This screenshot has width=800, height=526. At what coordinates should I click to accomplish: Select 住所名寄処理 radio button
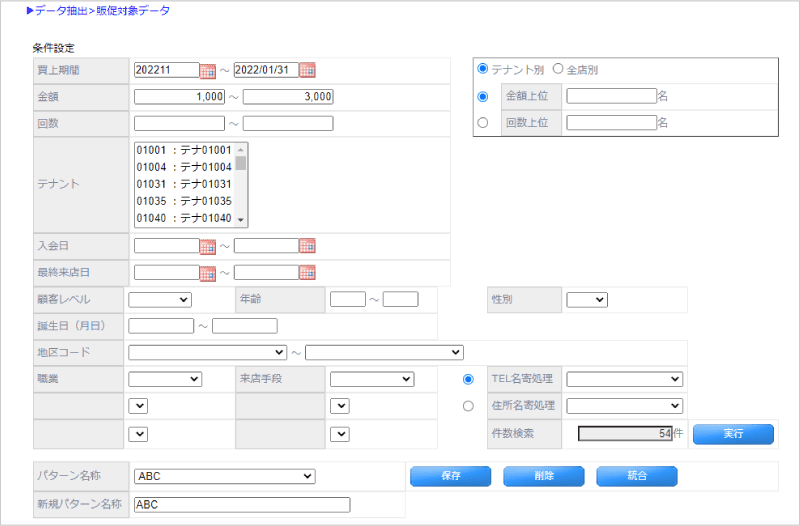(x=468, y=406)
